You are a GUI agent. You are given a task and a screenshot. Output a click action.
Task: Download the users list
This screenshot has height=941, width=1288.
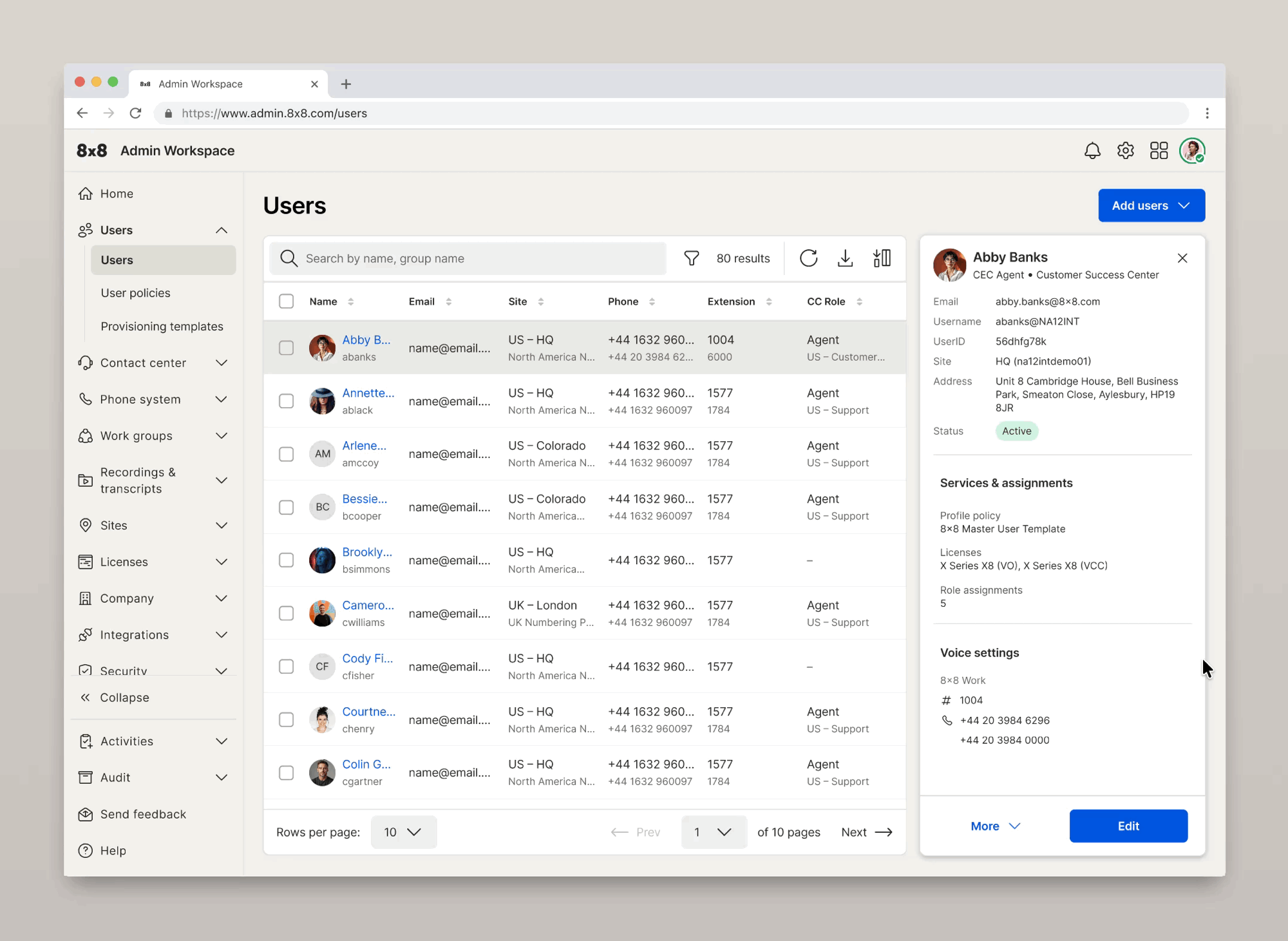[x=845, y=258]
